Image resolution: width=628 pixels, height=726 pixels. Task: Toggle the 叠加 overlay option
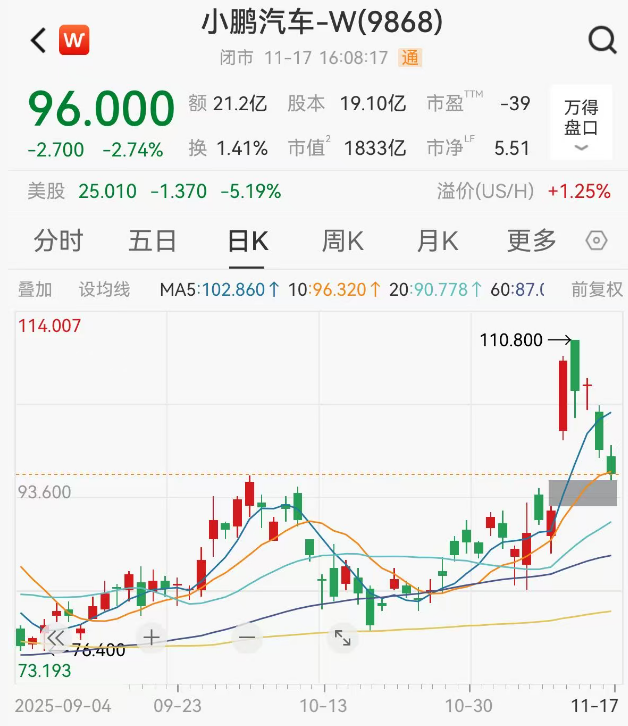coord(35,290)
